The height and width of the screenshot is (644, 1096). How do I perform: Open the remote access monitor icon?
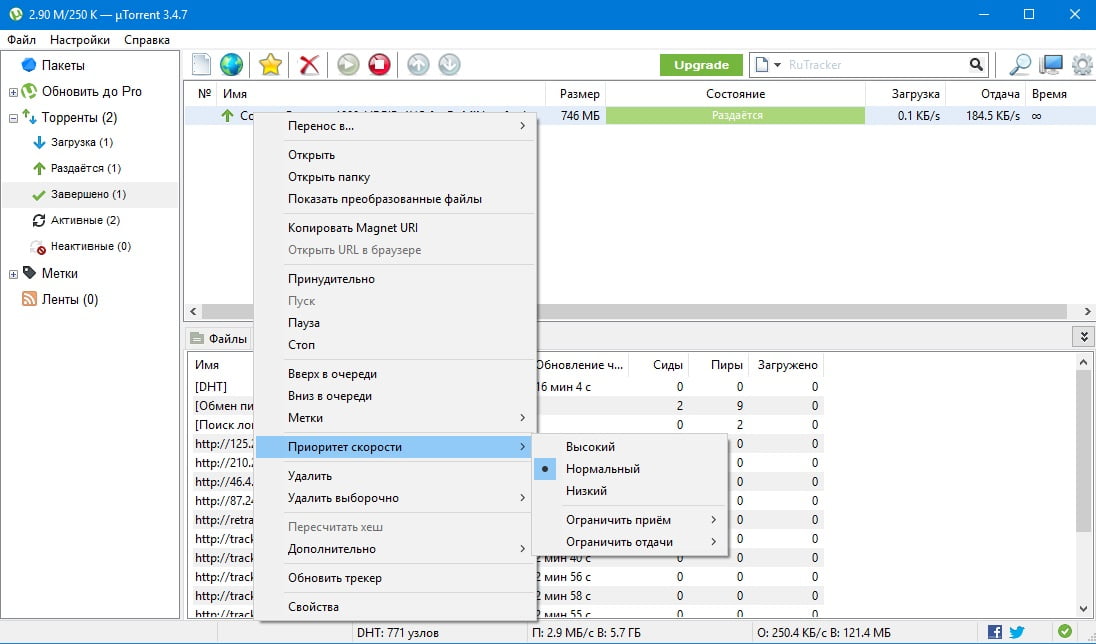(x=1050, y=65)
